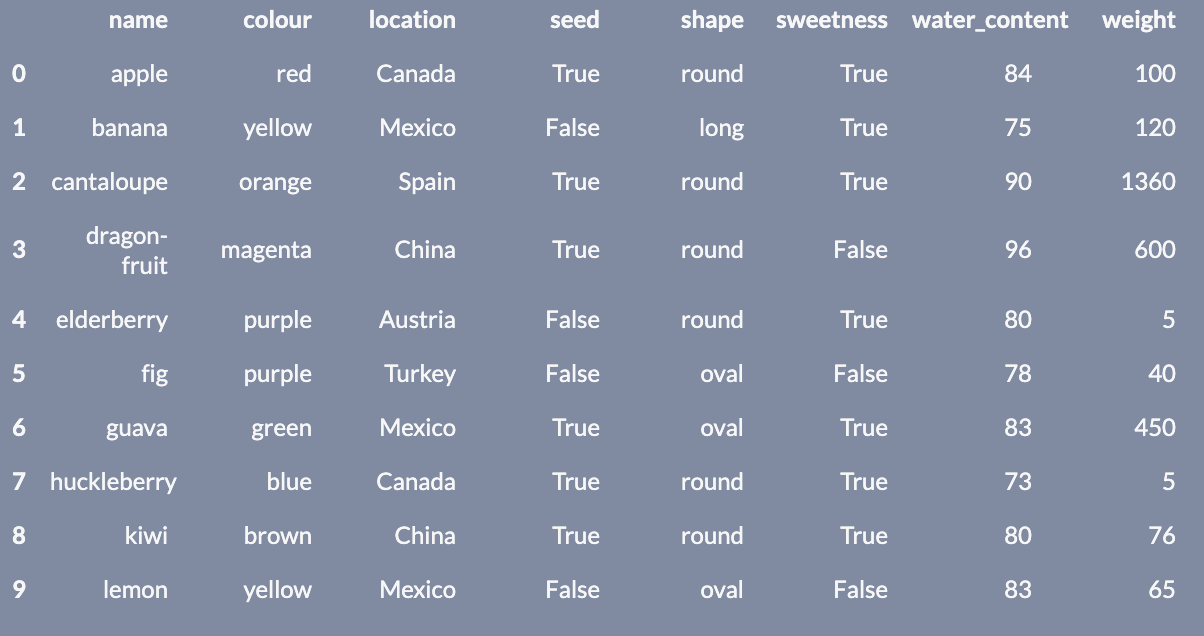The height and width of the screenshot is (636, 1204).
Task: Select the 'weight' column header
Action: pos(1139,20)
